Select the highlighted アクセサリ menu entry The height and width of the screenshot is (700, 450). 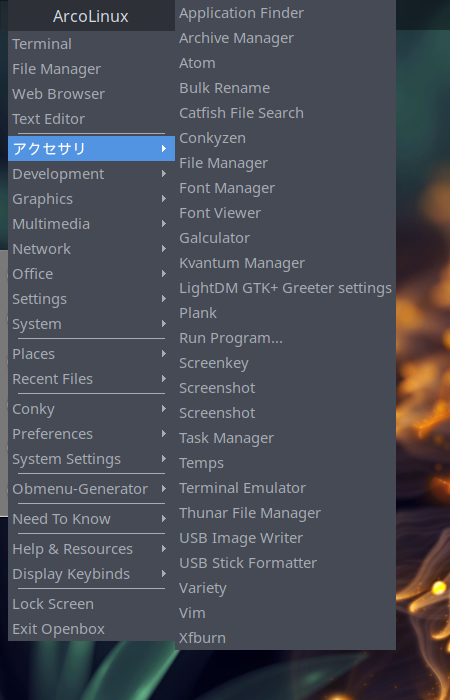point(92,148)
